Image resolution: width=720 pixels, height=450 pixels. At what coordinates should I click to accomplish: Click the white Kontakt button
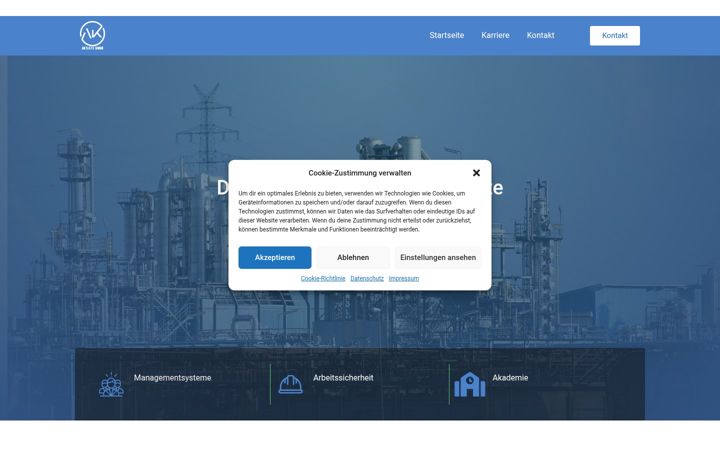point(614,36)
